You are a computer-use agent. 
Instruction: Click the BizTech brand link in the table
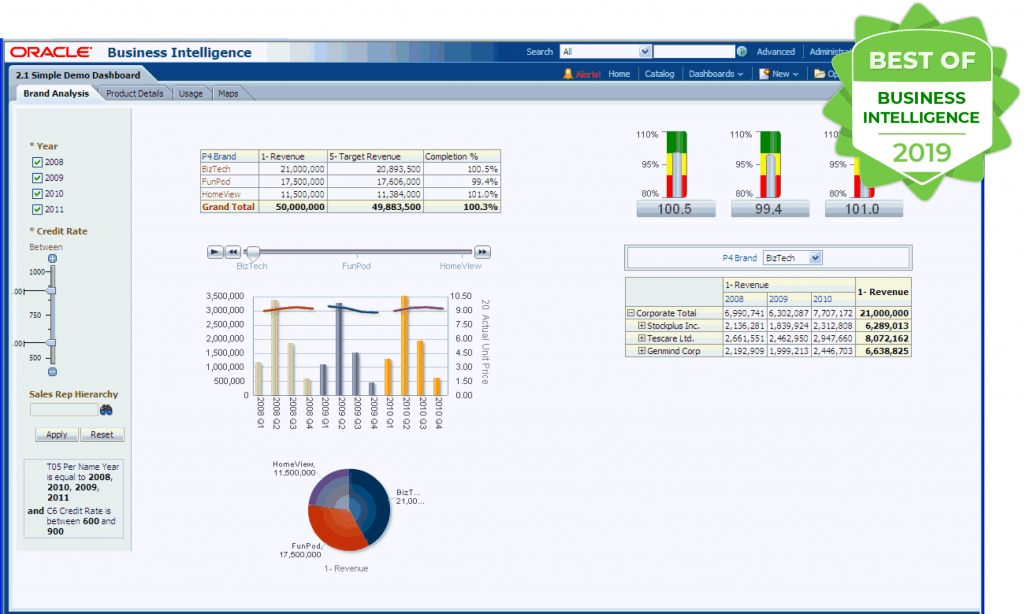tap(216, 169)
